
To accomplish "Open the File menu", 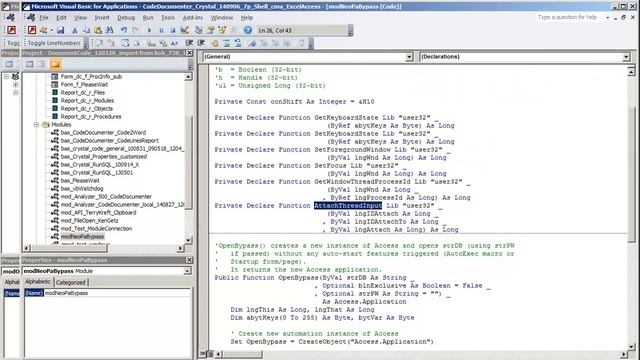I will (44, 18).
